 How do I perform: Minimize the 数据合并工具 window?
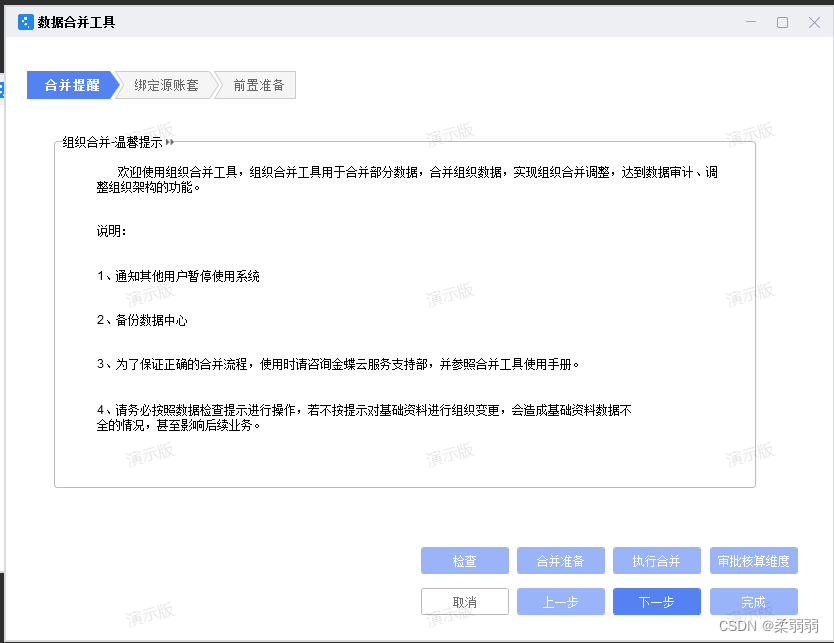click(x=751, y=21)
